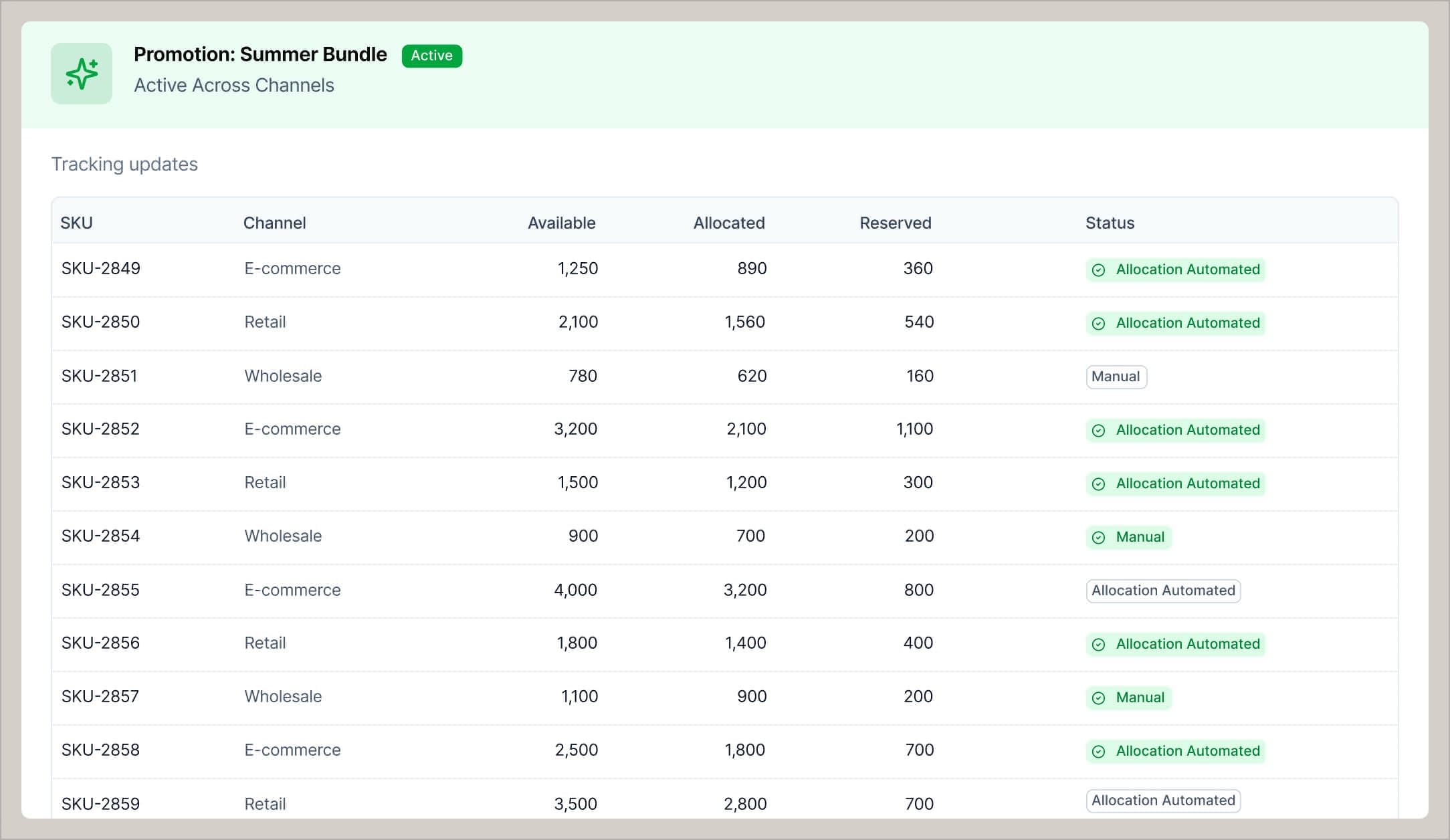This screenshot has height=840, width=1450.
Task: Sort by the Allocated column header
Action: pos(728,223)
